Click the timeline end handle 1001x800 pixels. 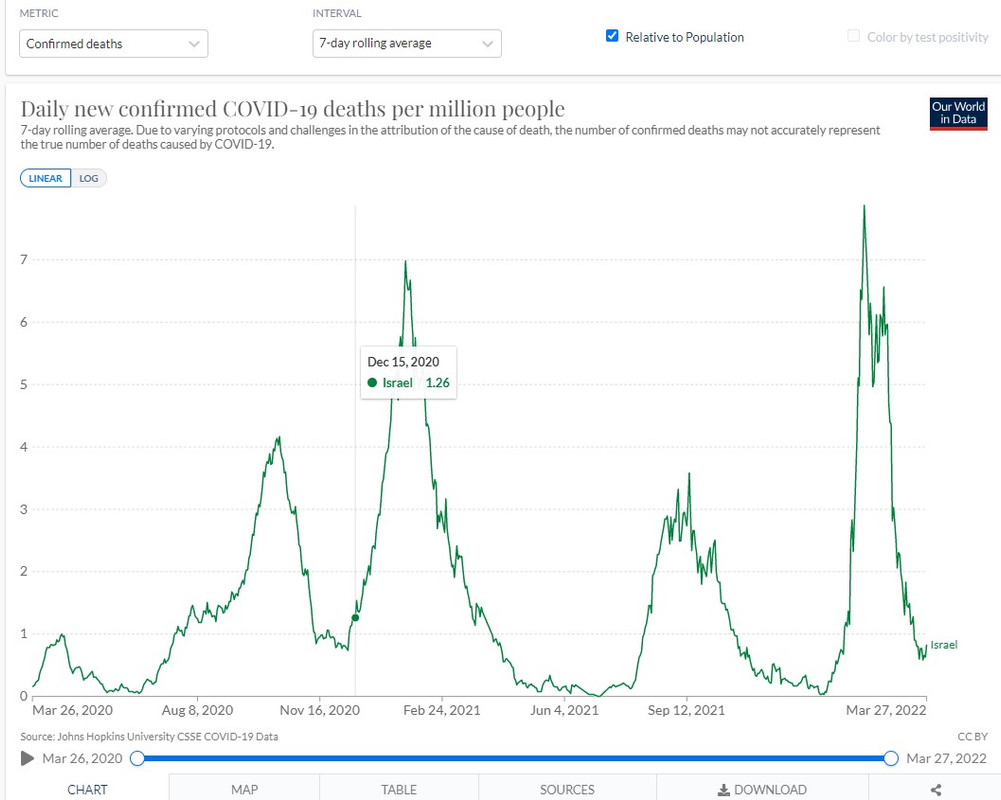(891, 758)
